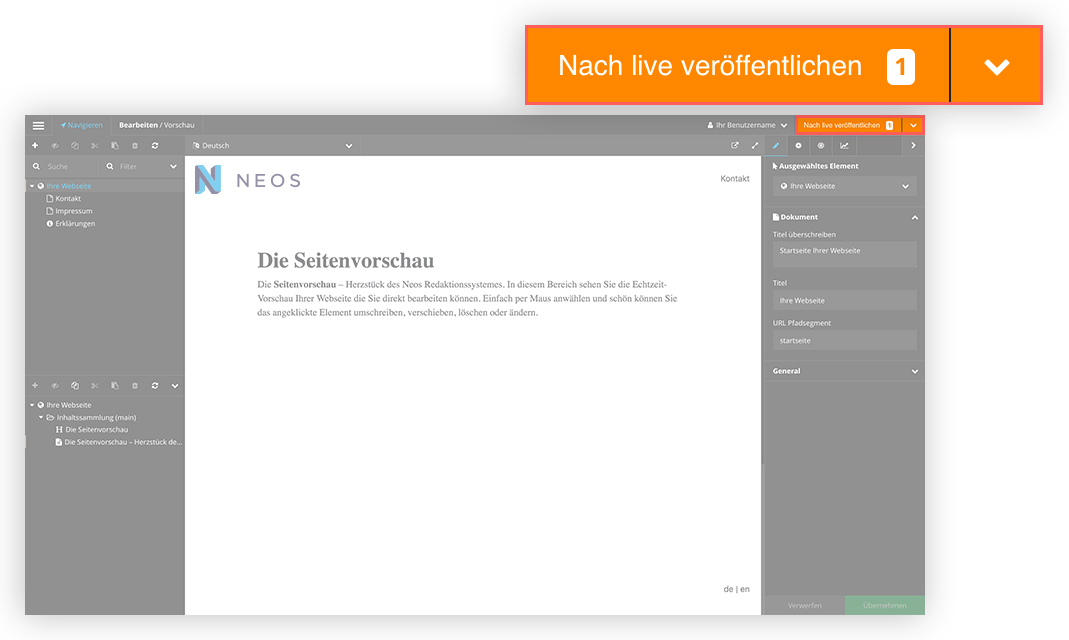The image size is (1069, 640).
Task: Delete content with content tree trash icon
Action: click(135, 386)
